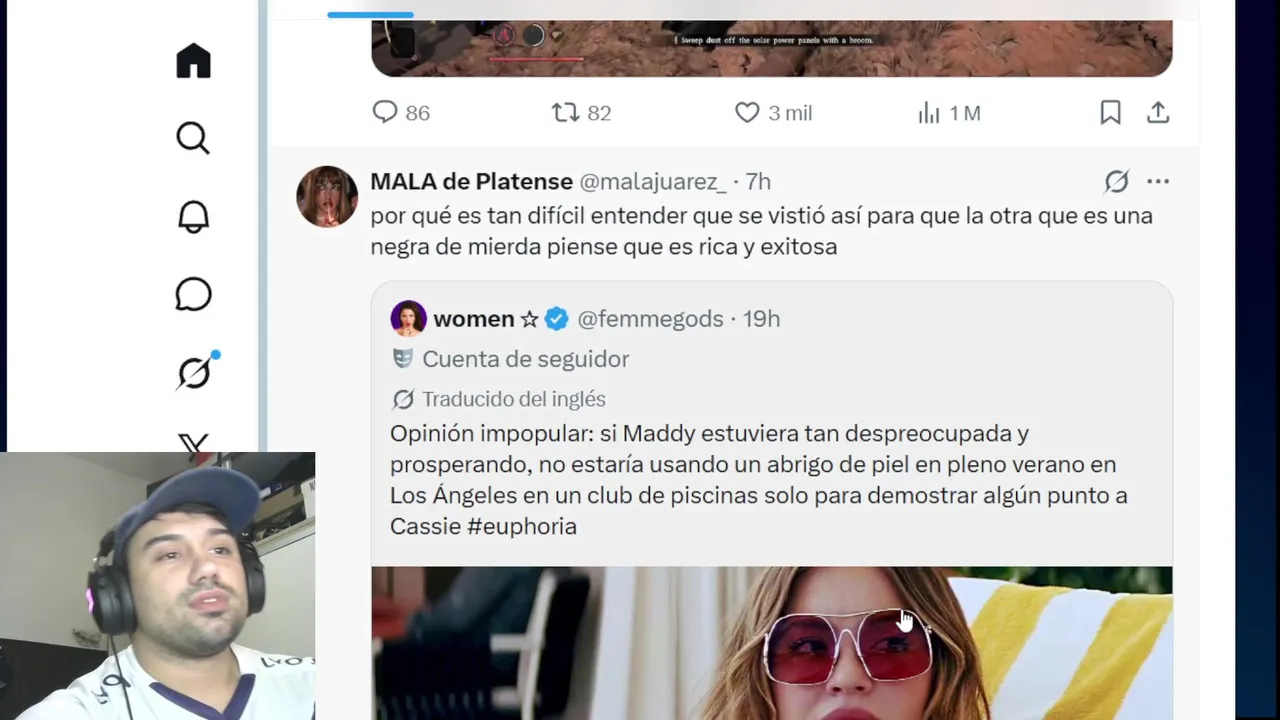This screenshot has width=1280, height=720.
Task: Visit the @femmegods quoted account
Action: pyautogui.click(x=650, y=319)
